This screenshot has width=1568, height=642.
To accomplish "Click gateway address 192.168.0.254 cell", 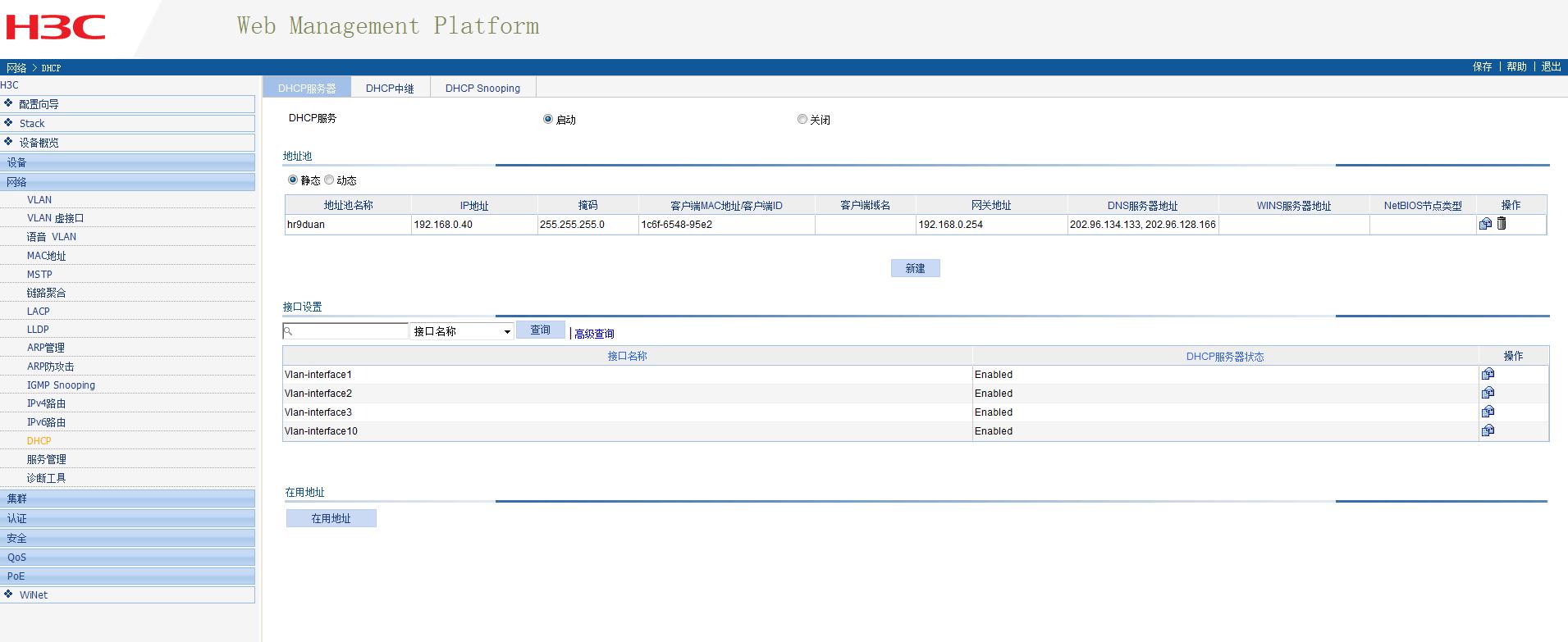I will point(991,225).
